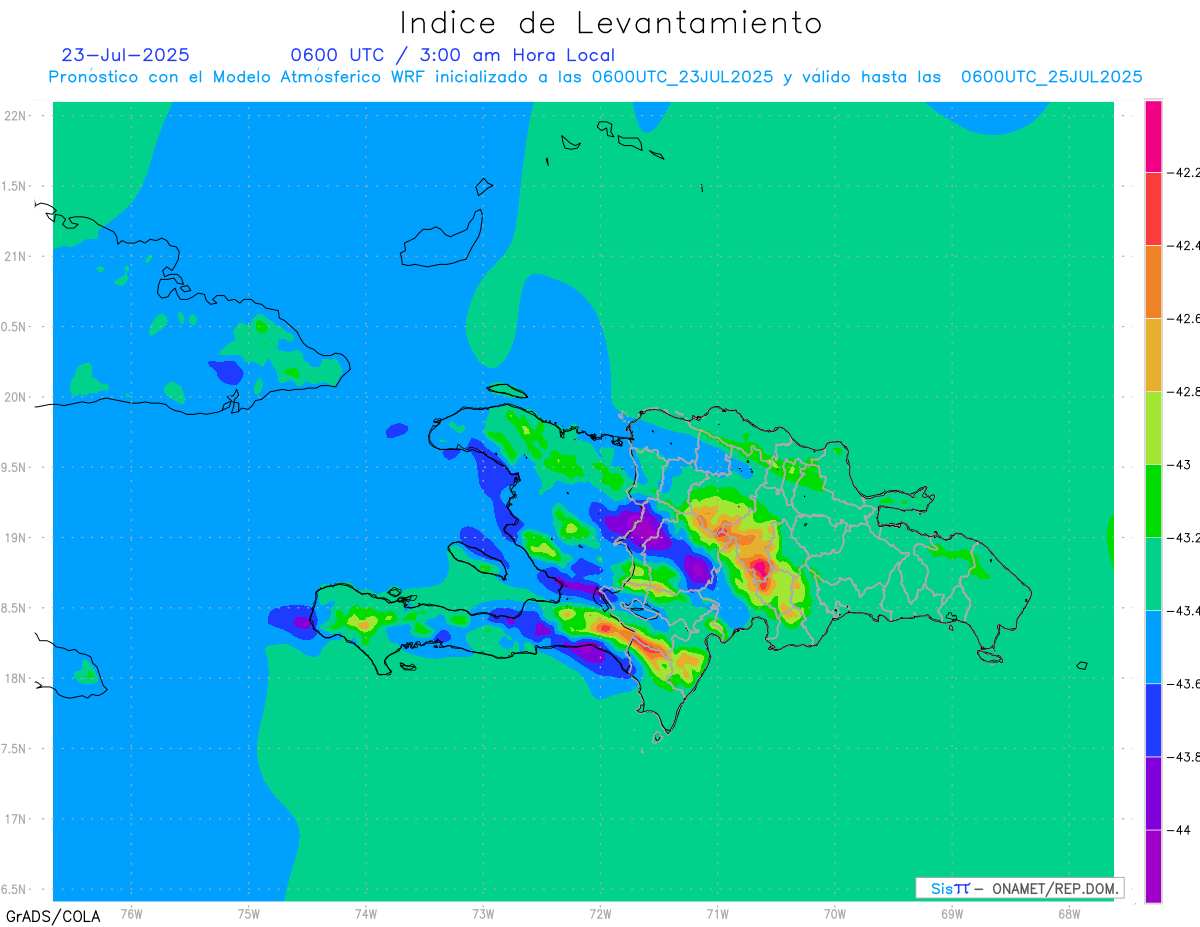Select the magenta swatch atop the color bar
This screenshot has width=1200, height=927.
(x=1153, y=136)
